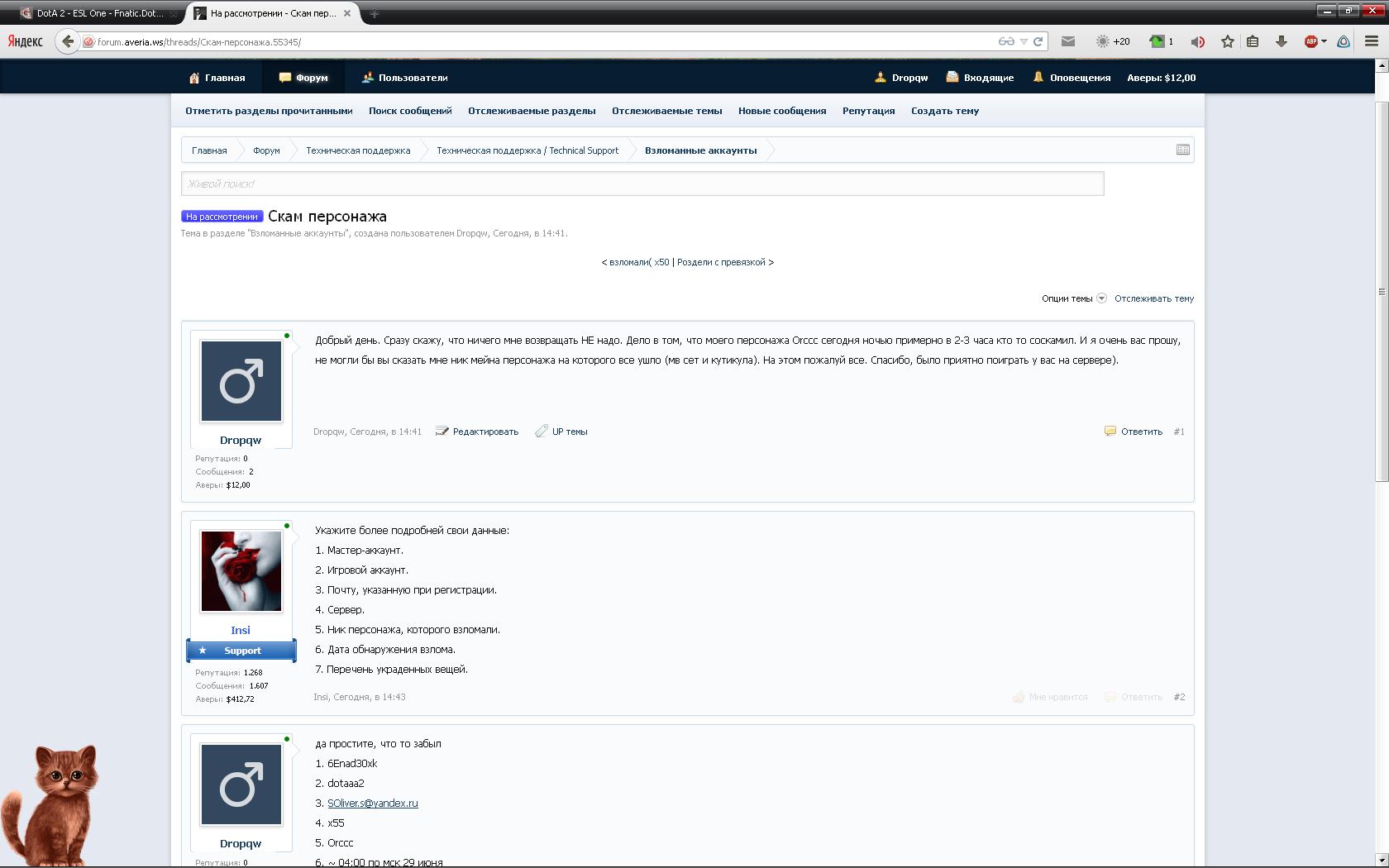Viewport: 1389px width, 868px height.
Task: Open permalink #1 of first post
Action: [1179, 432]
